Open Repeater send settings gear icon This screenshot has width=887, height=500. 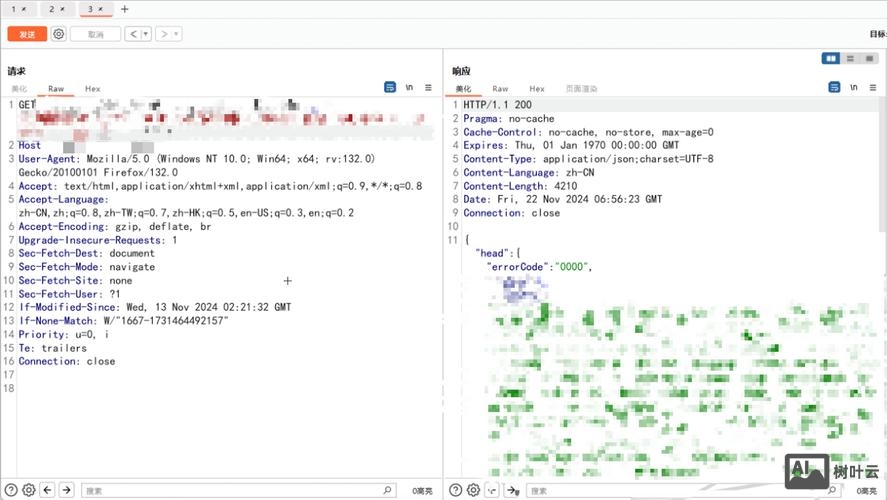(x=58, y=34)
